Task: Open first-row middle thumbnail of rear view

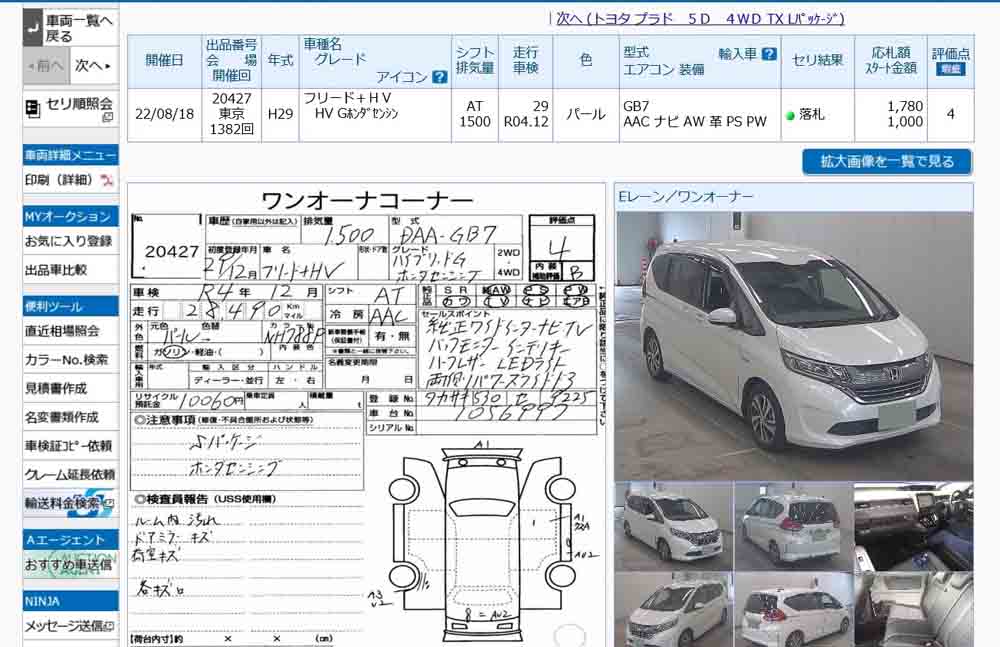Action: click(793, 527)
